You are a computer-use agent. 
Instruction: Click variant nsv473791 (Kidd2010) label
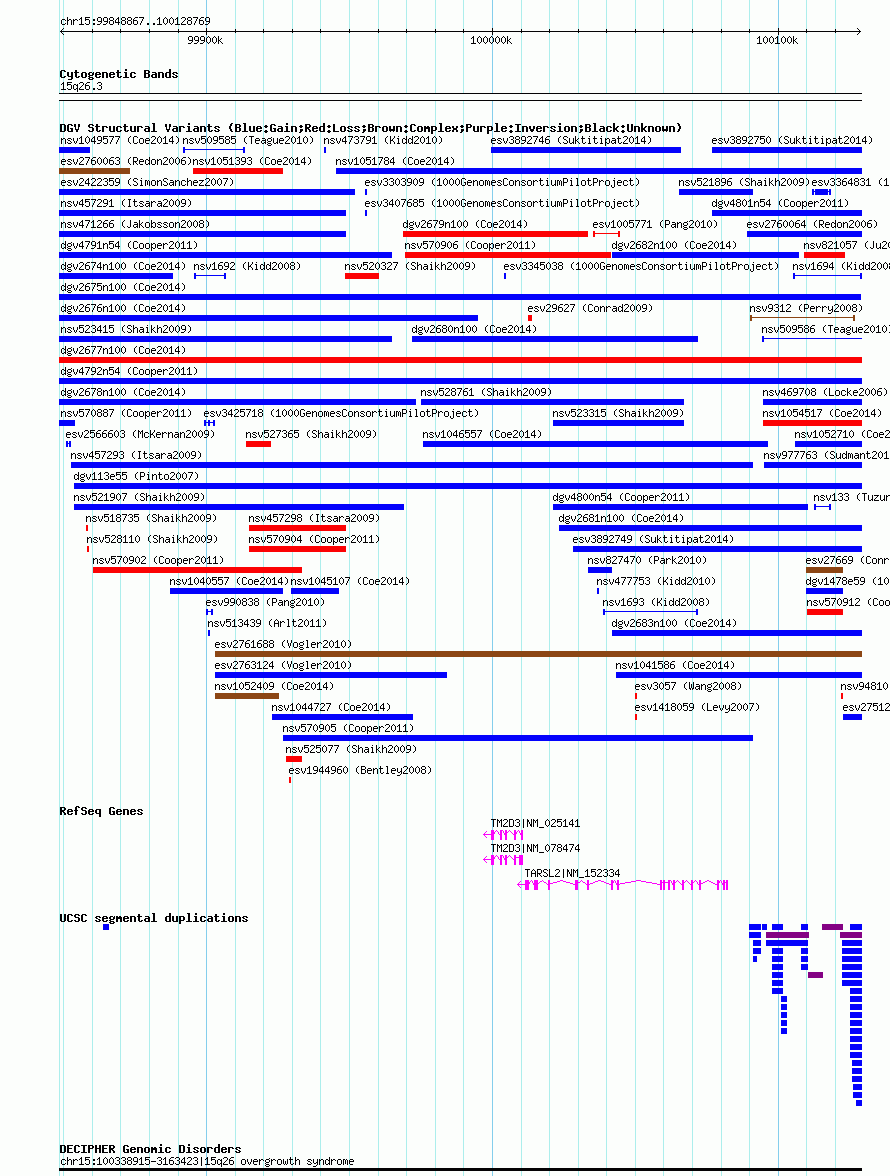pyautogui.click(x=383, y=140)
